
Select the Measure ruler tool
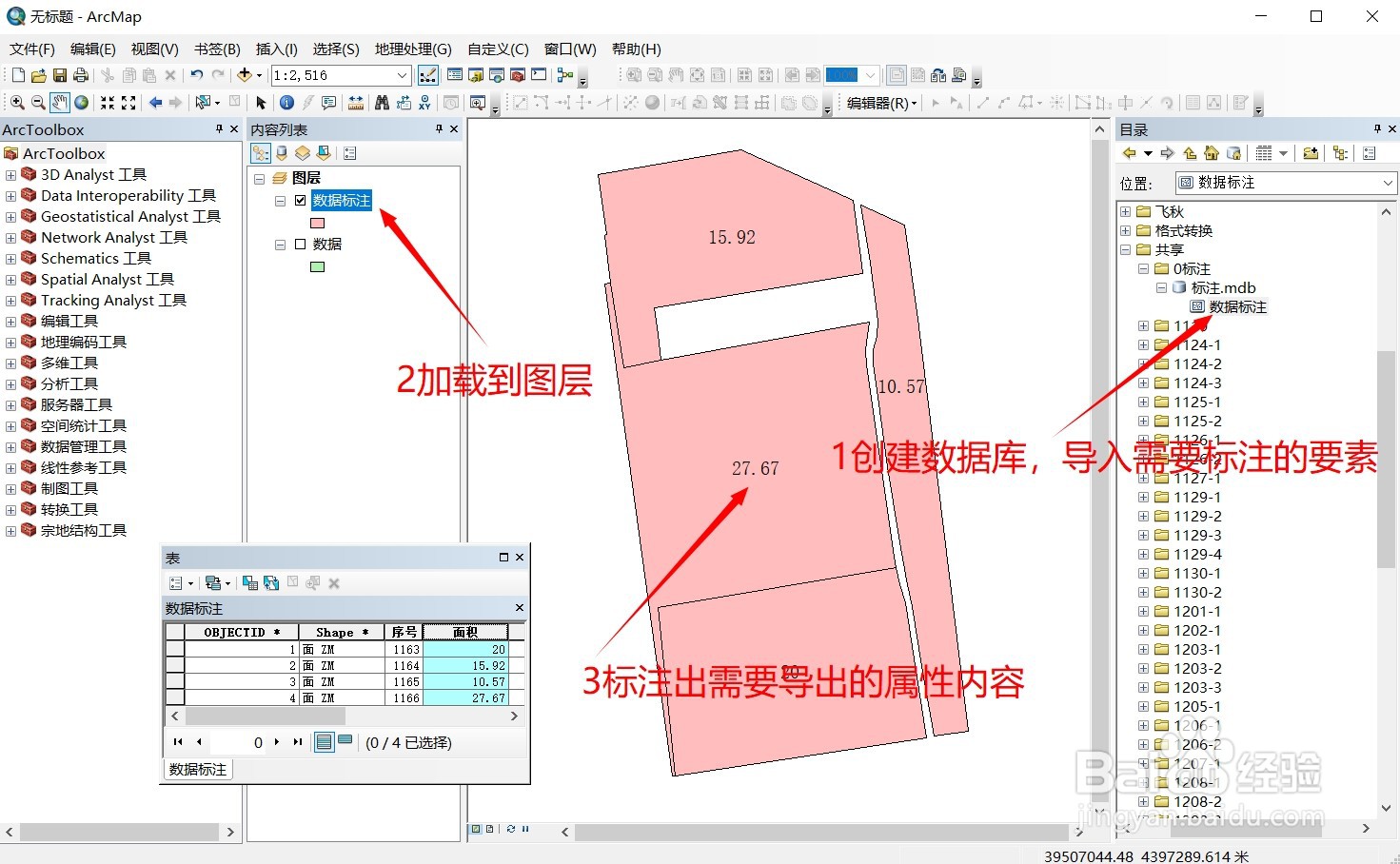[x=356, y=103]
